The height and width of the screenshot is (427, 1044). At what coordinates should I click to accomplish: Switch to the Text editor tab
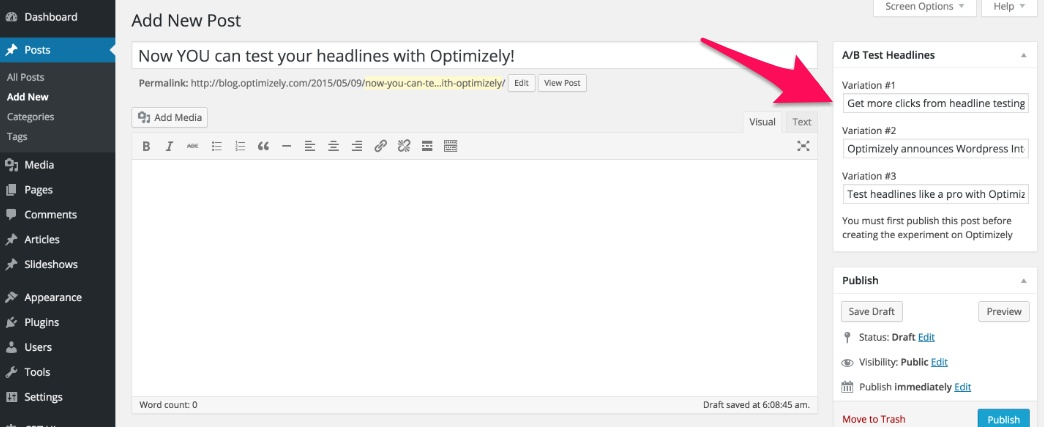(802, 122)
